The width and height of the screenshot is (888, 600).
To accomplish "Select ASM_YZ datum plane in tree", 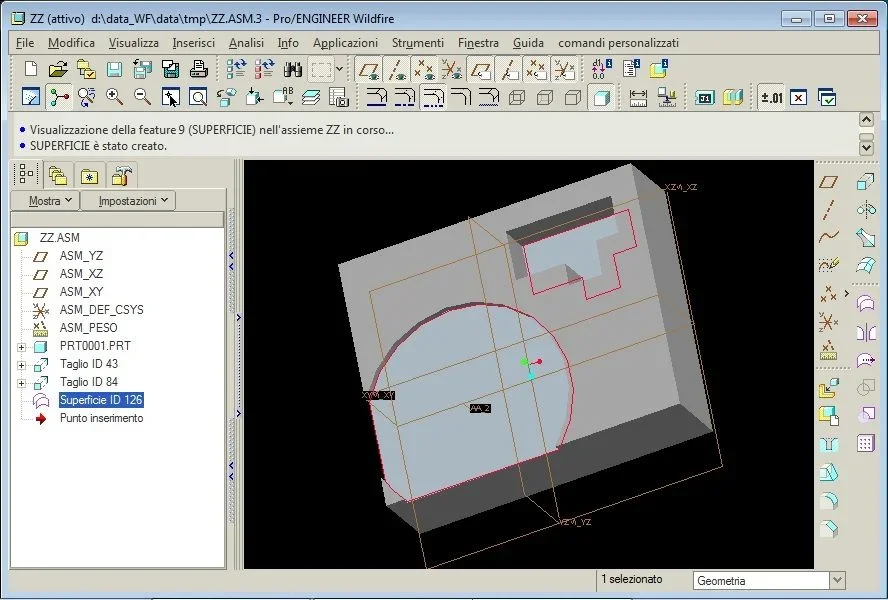I will [x=81, y=256].
